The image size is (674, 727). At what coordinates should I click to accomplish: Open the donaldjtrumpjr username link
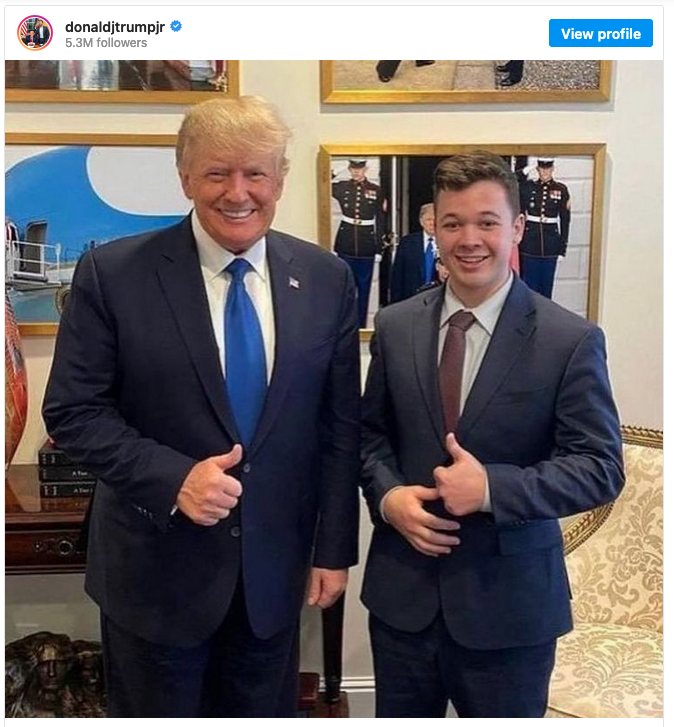coord(115,27)
